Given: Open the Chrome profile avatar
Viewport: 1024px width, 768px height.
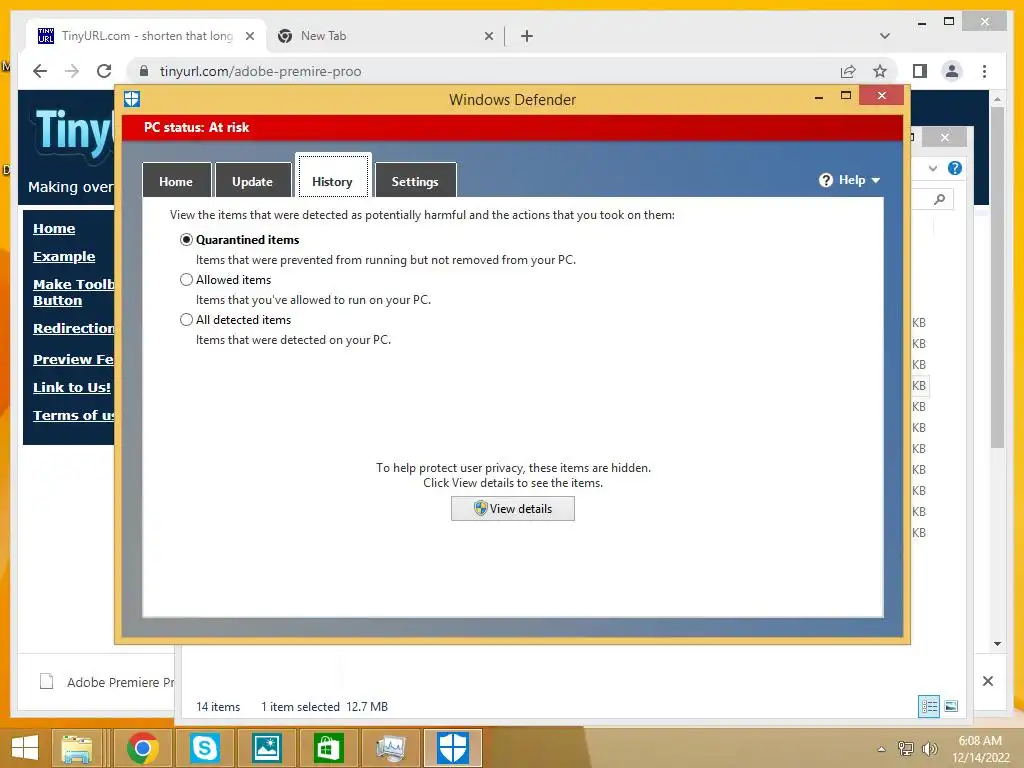Looking at the screenshot, I should [952, 71].
